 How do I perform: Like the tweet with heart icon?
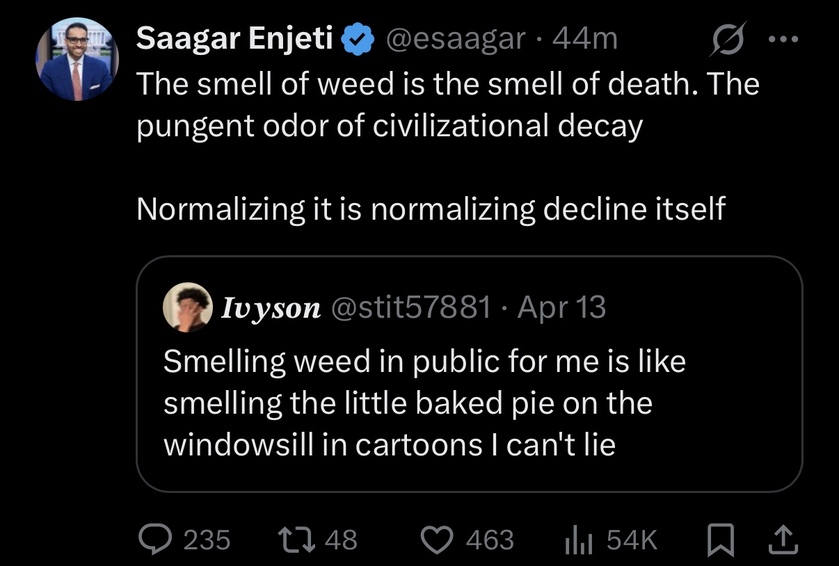(x=435, y=540)
